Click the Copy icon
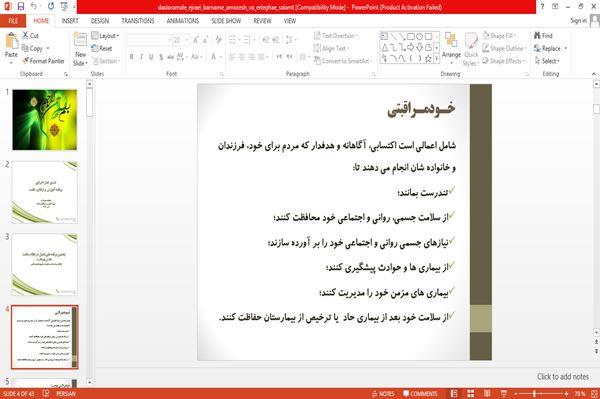Screen dimensions: 600x399 [x=25, y=48]
